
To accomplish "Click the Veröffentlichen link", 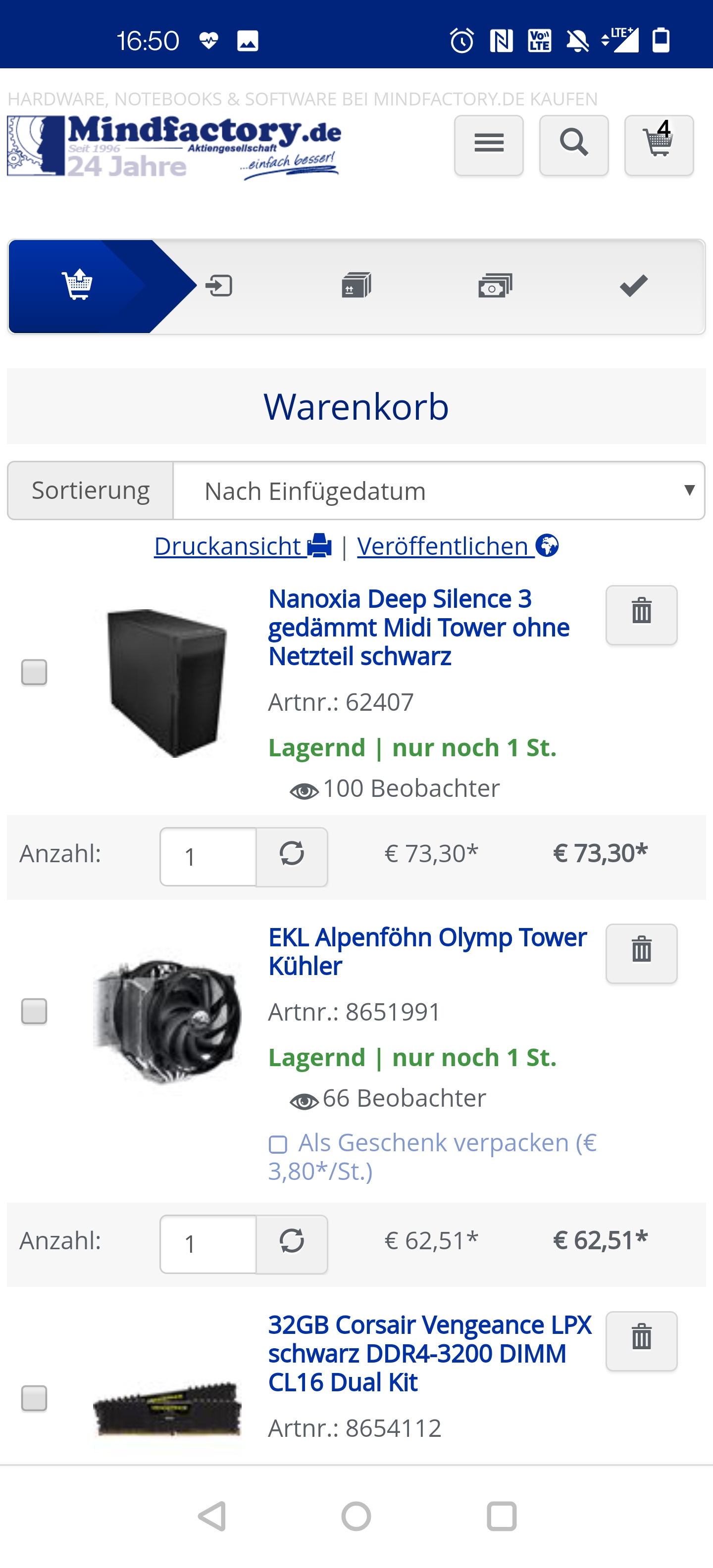I will [x=458, y=546].
